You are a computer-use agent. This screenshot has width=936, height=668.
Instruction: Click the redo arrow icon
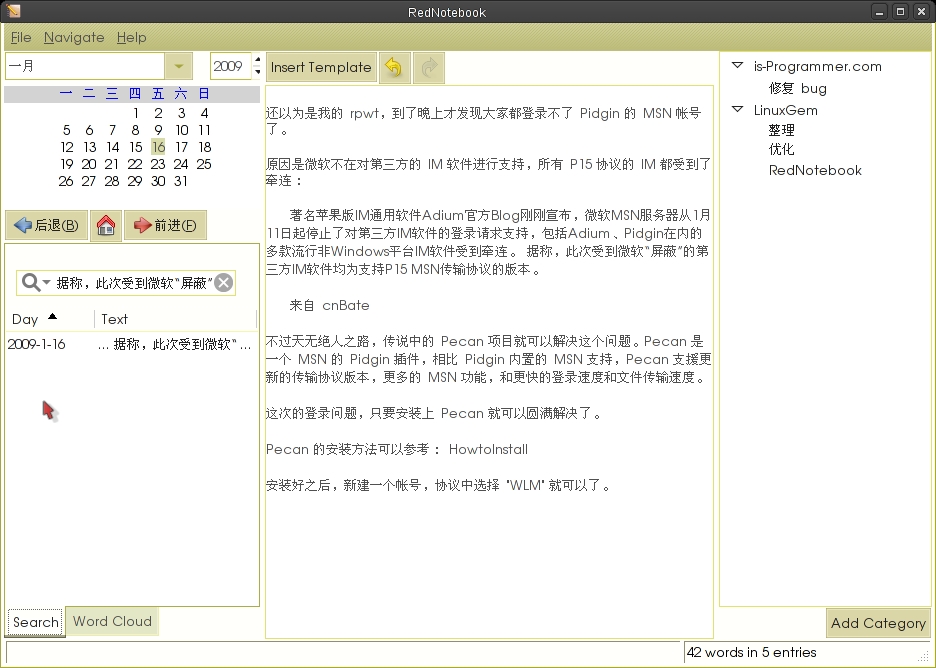tap(428, 67)
